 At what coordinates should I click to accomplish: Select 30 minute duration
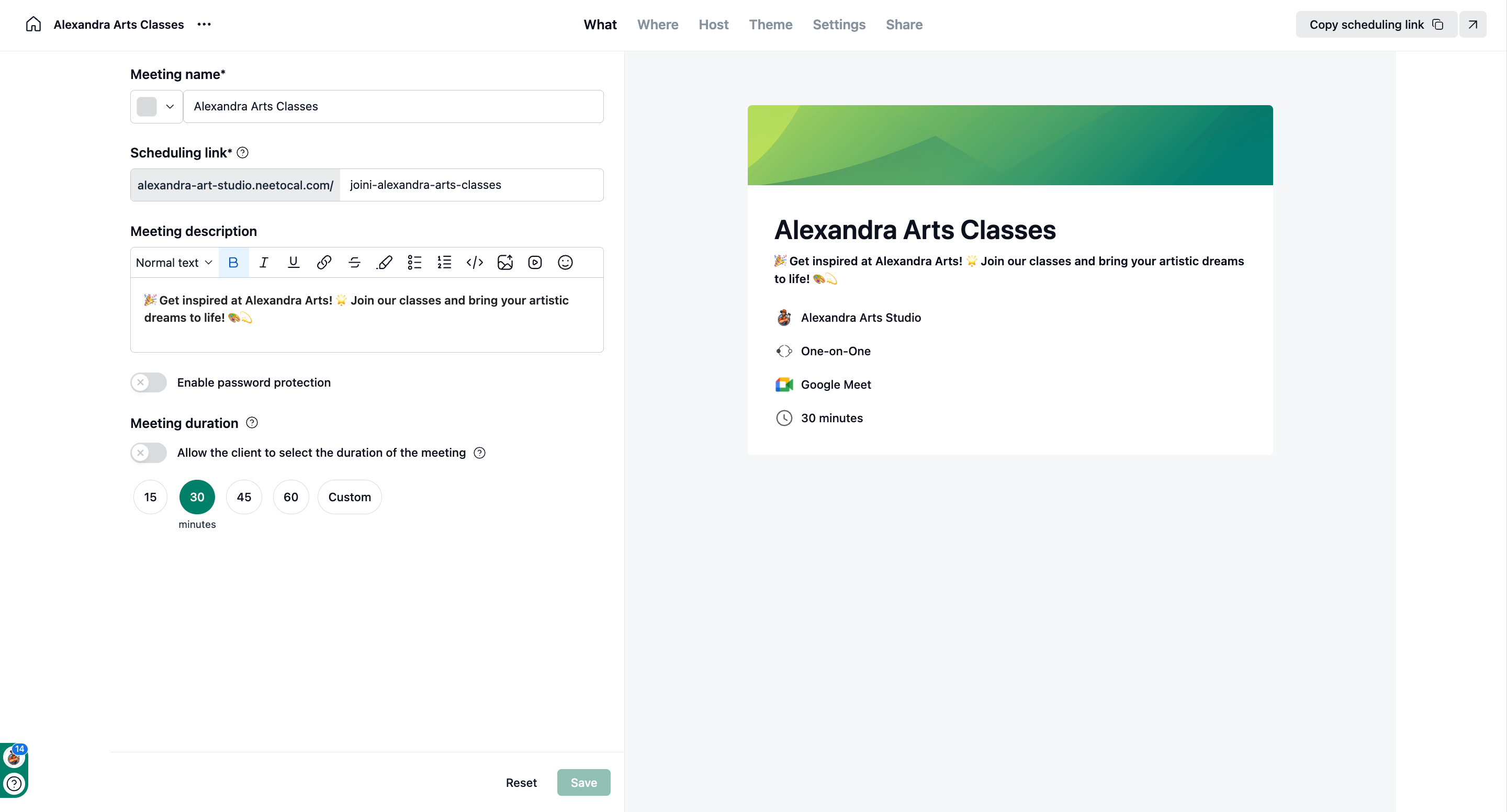[197, 497]
